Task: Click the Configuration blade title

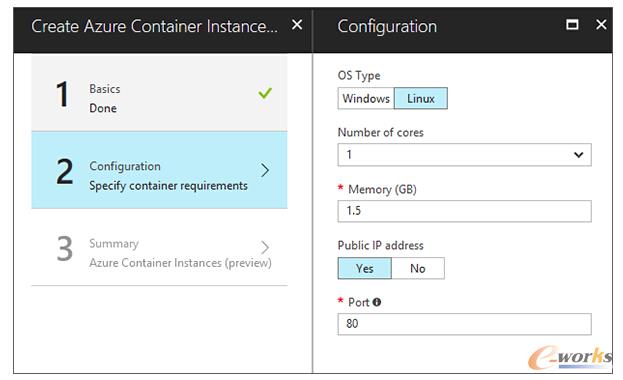Action: click(387, 27)
